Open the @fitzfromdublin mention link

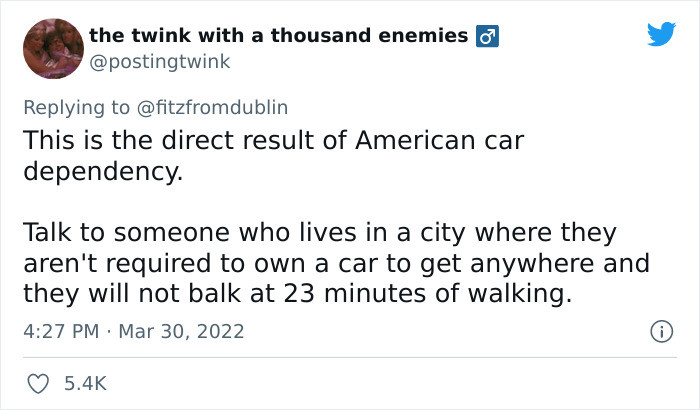[x=212, y=107]
